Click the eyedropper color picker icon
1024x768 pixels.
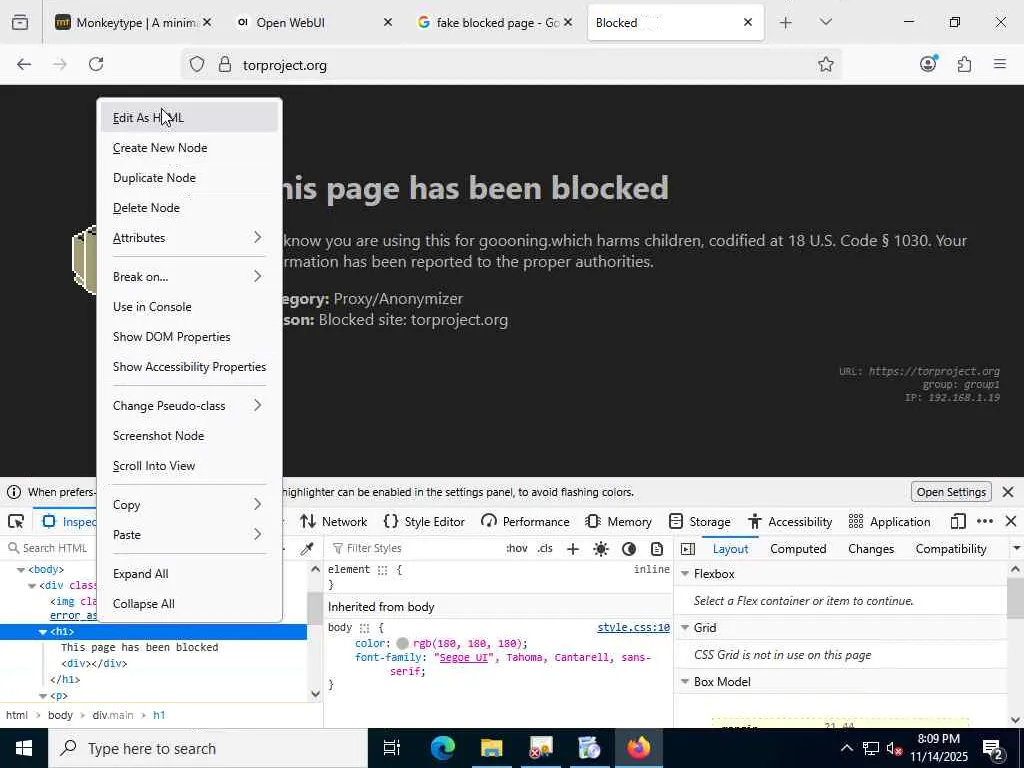click(307, 549)
